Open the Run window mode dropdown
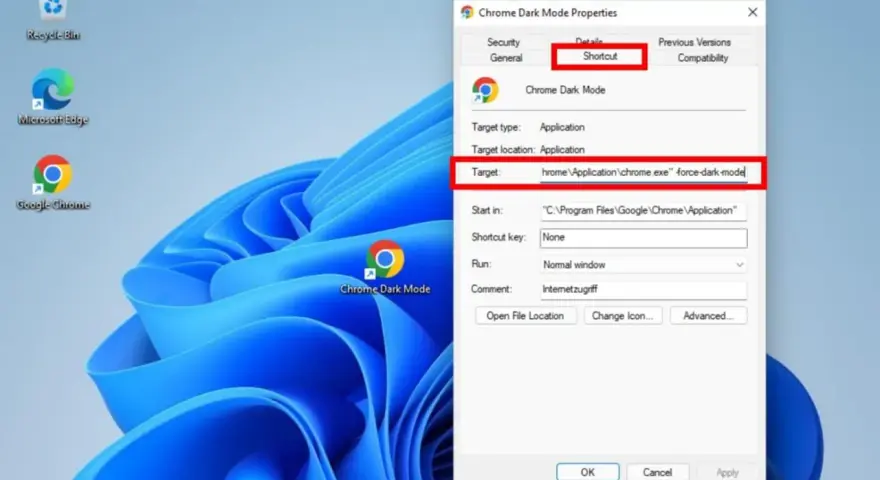Screen dimensions: 880x480 pos(644,264)
